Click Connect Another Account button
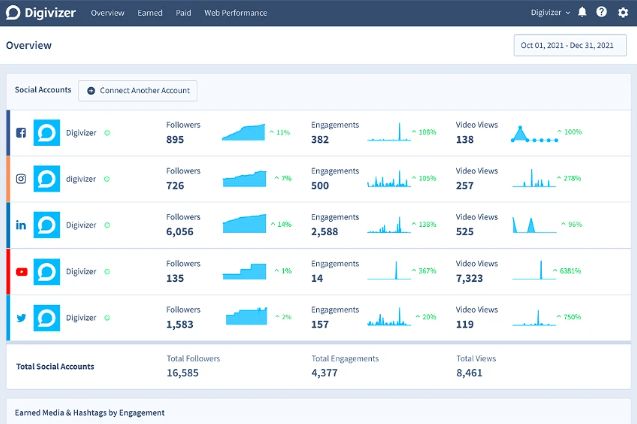 tap(138, 90)
